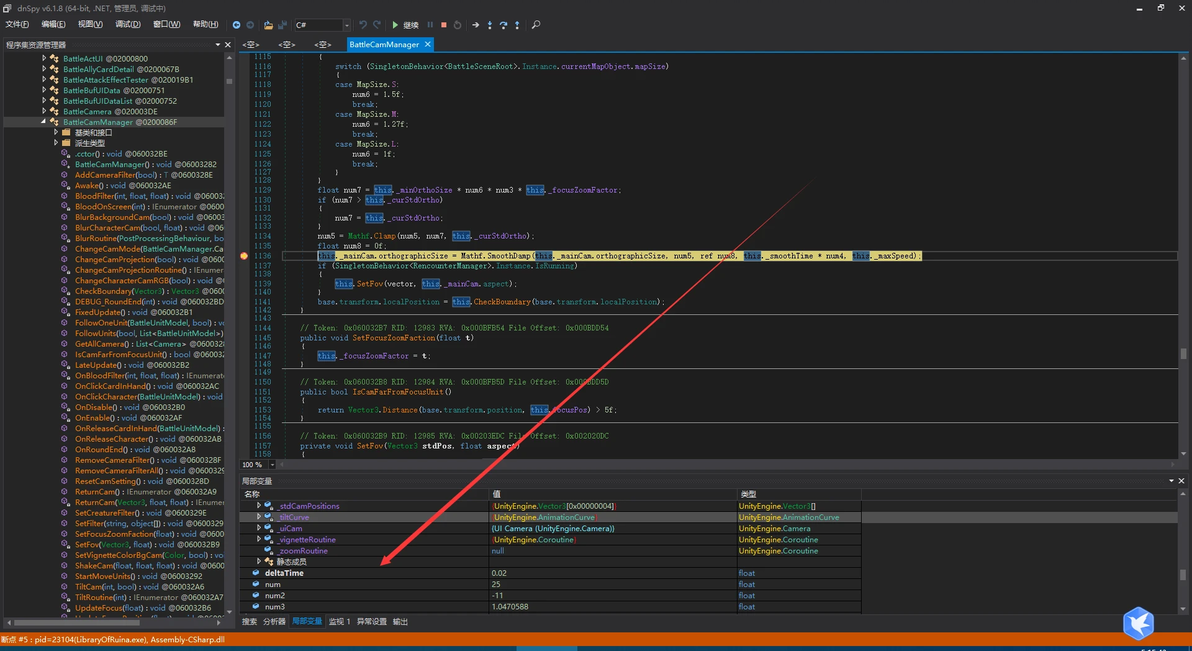Stop debugging with the red square icon
1192x651 pixels.
[444, 25]
